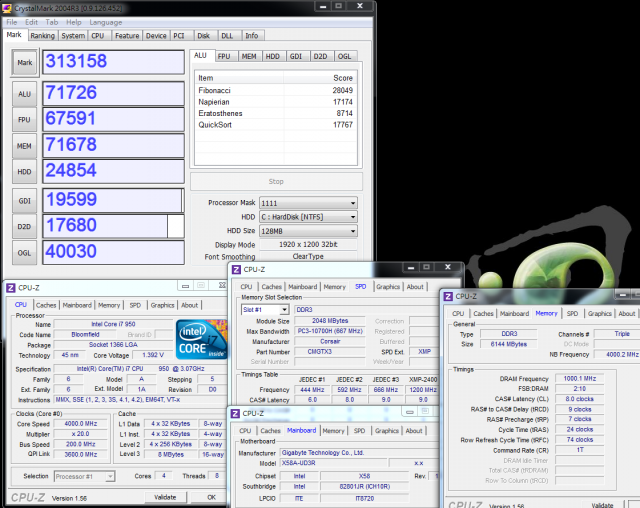Open Memory Slot Selection Slot #1 dropdown
Viewport: 640px width, 508px height.
point(265,310)
